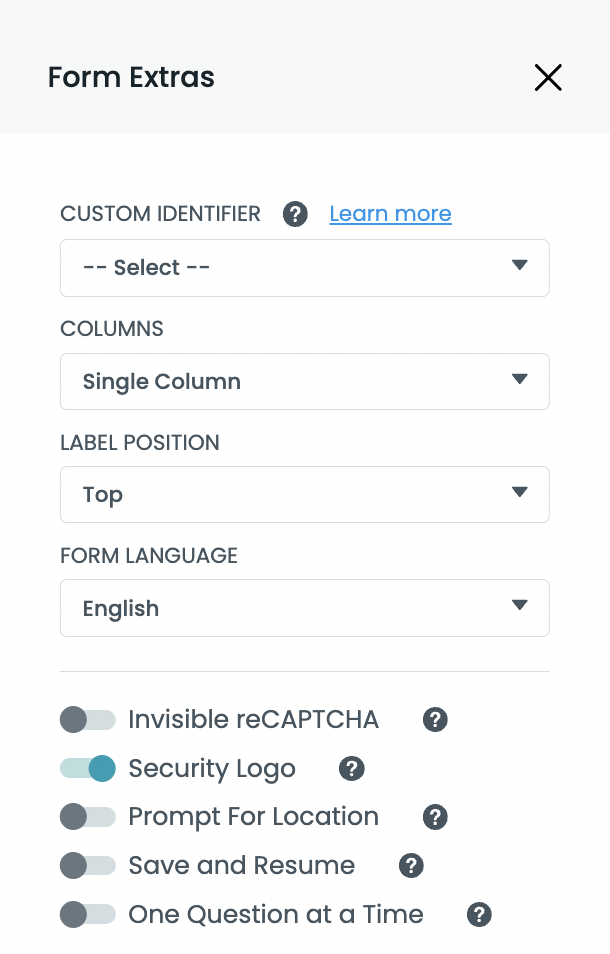Click the Form Extras panel title
This screenshot has height=954, width=610.
click(131, 77)
